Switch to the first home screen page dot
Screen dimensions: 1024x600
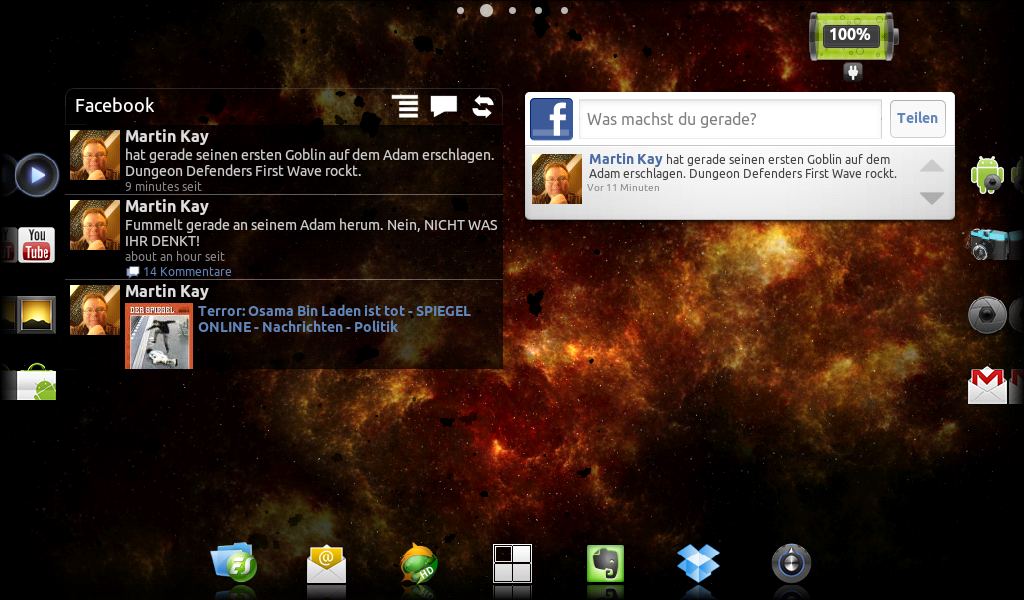460,11
